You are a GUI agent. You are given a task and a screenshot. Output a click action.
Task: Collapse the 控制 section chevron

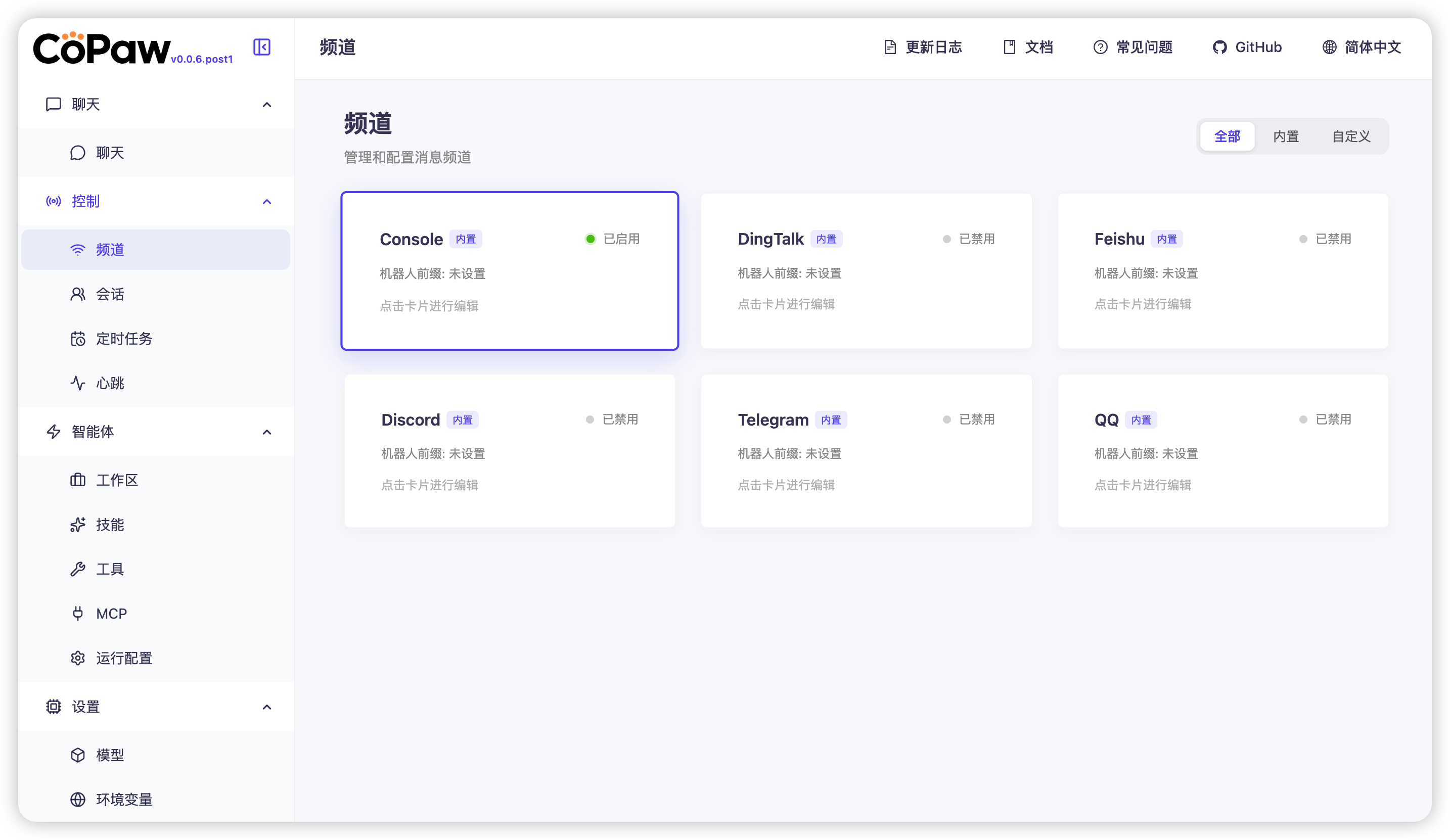[x=266, y=201]
